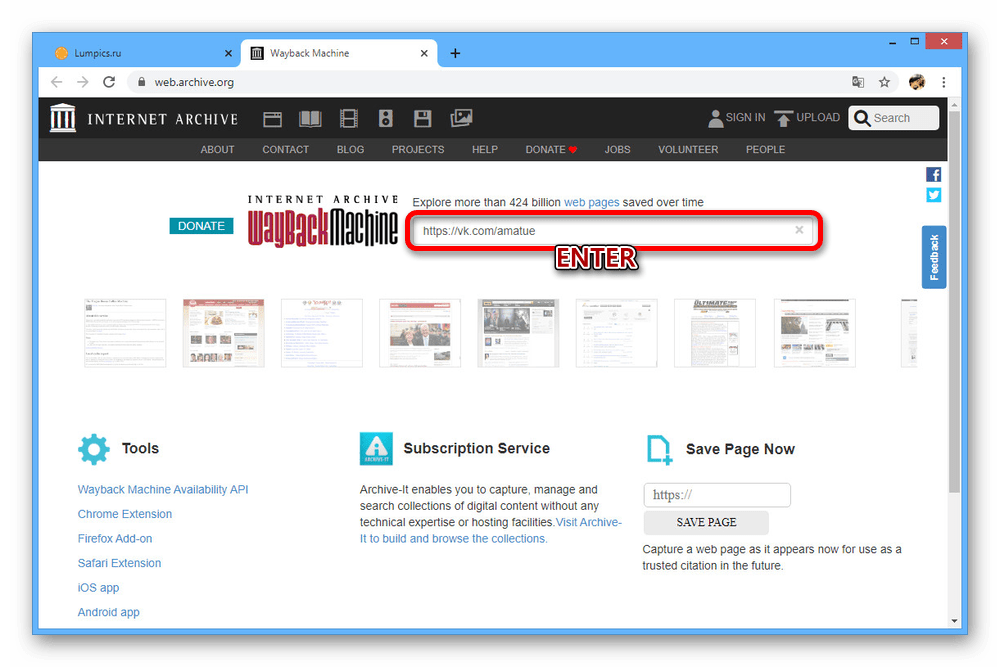
Task: Click the Save Page Now https:// field
Action: pos(717,495)
